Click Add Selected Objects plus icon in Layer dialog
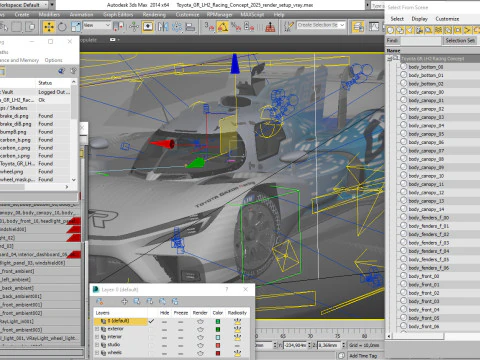480x360 pixels. (x=124, y=302)
